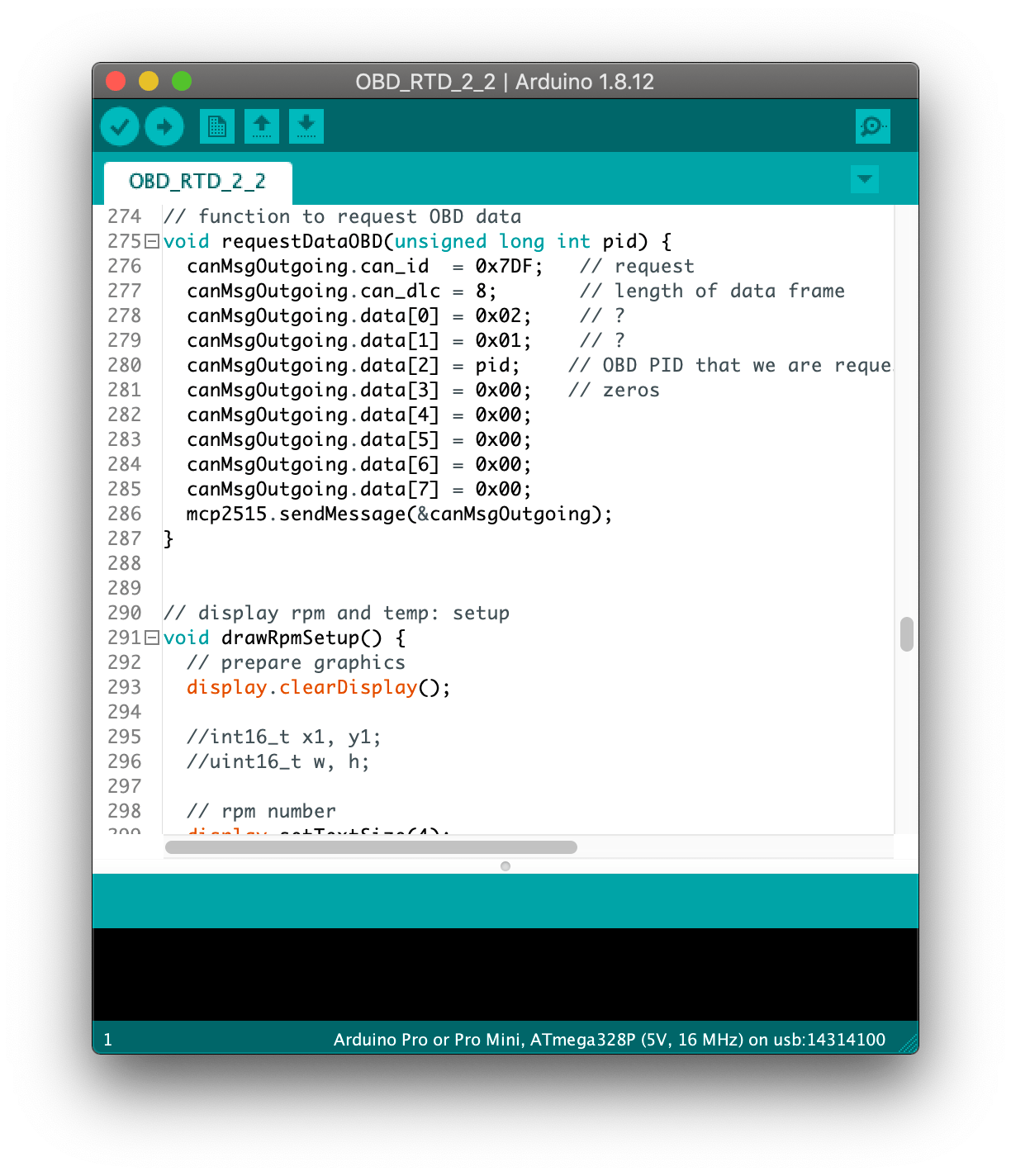The height and width of the screenshot is (1176, 1011).
Task: Create a new sketch with the New icon
Action: click(x=217, y=126)
